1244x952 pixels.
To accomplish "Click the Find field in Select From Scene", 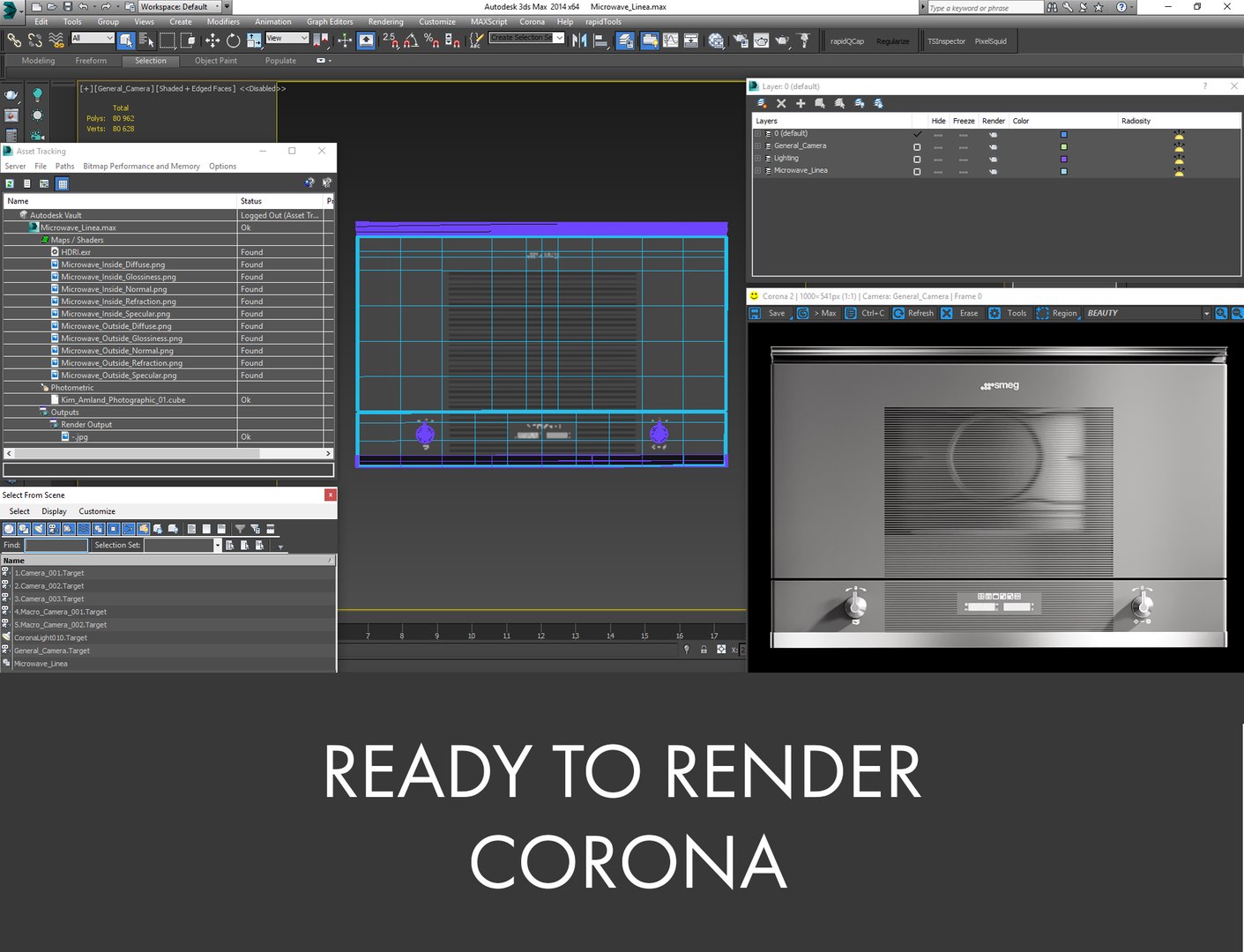I will (56, 546).
